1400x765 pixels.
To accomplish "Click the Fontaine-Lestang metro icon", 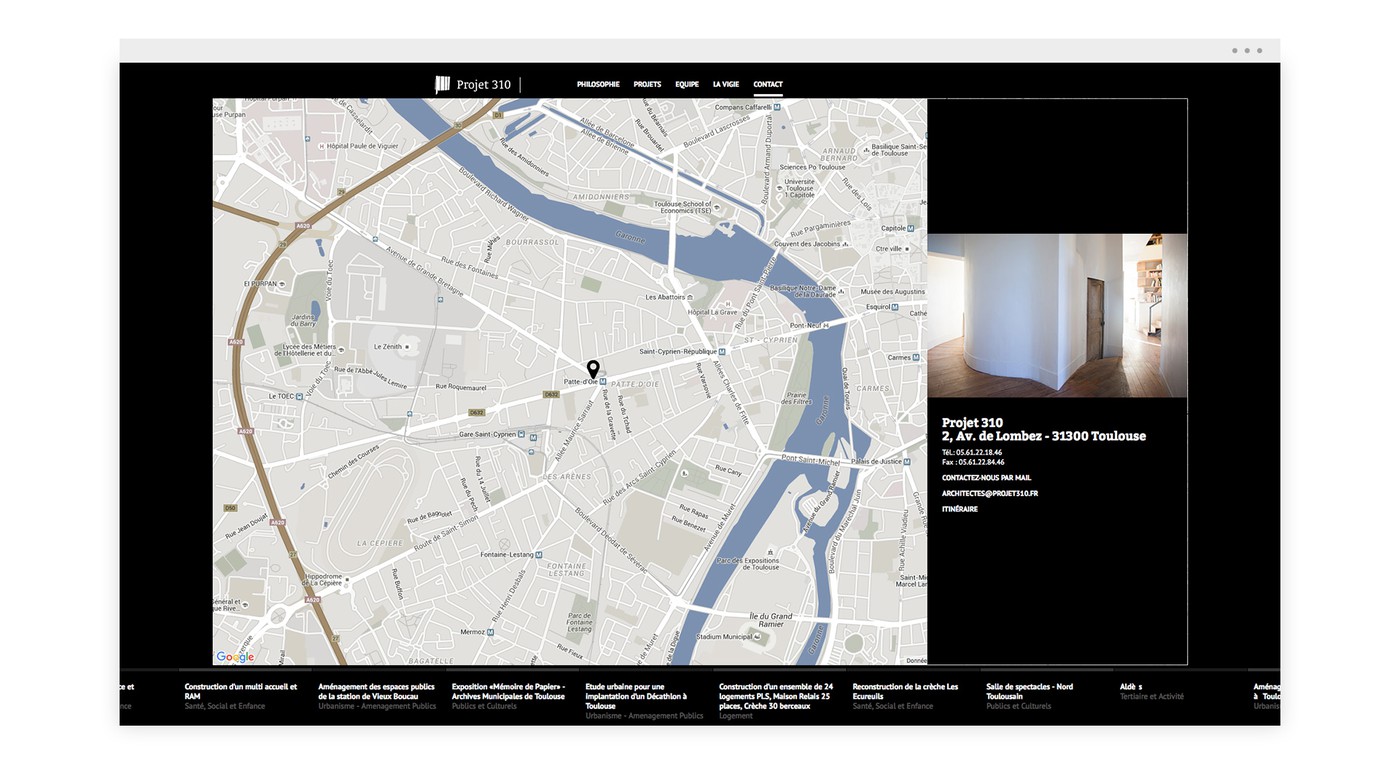I will (538, 555).
